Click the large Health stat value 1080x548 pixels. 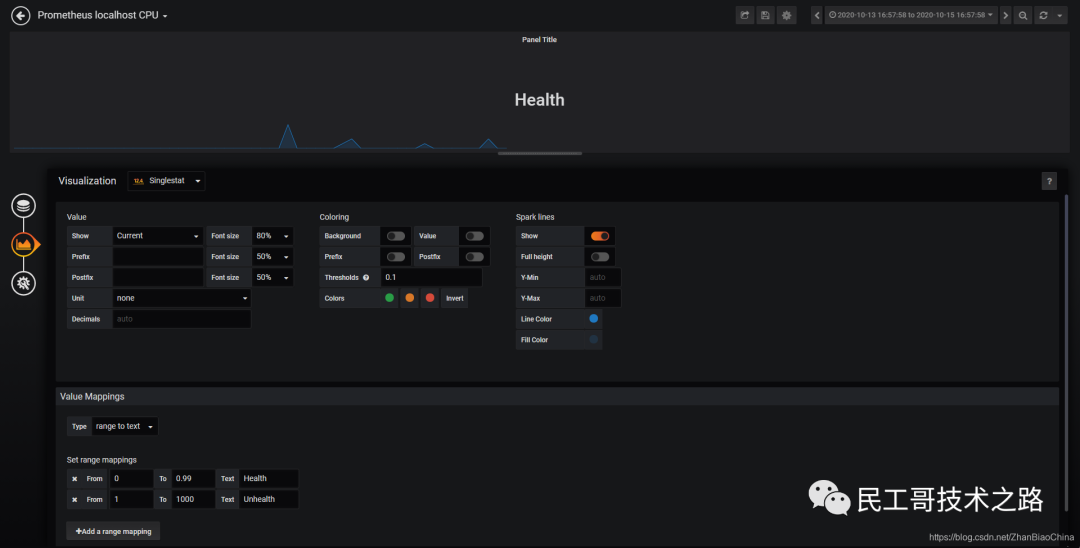[x=539, y=100]
